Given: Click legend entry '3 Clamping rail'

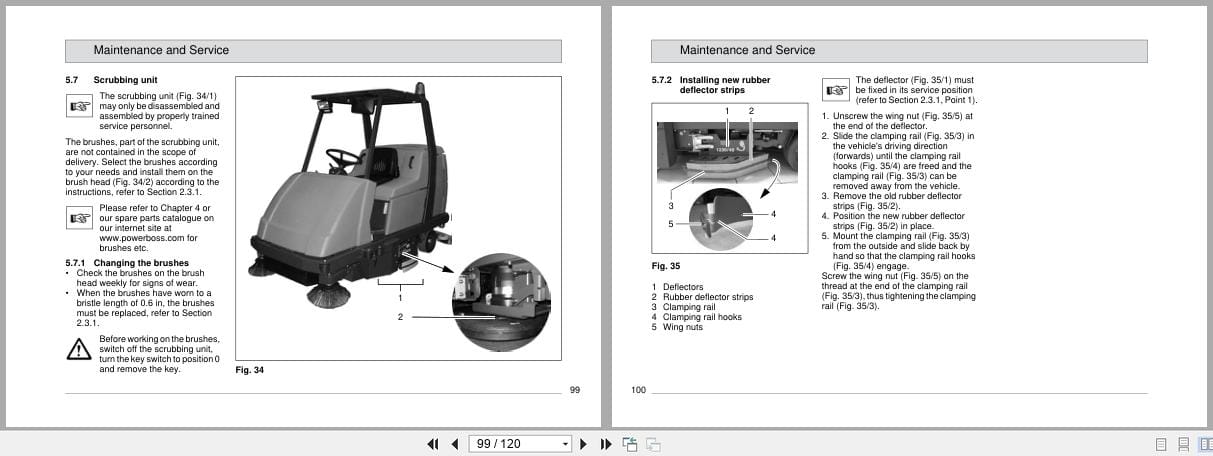Looking at the screenshot, I should 683,307.
